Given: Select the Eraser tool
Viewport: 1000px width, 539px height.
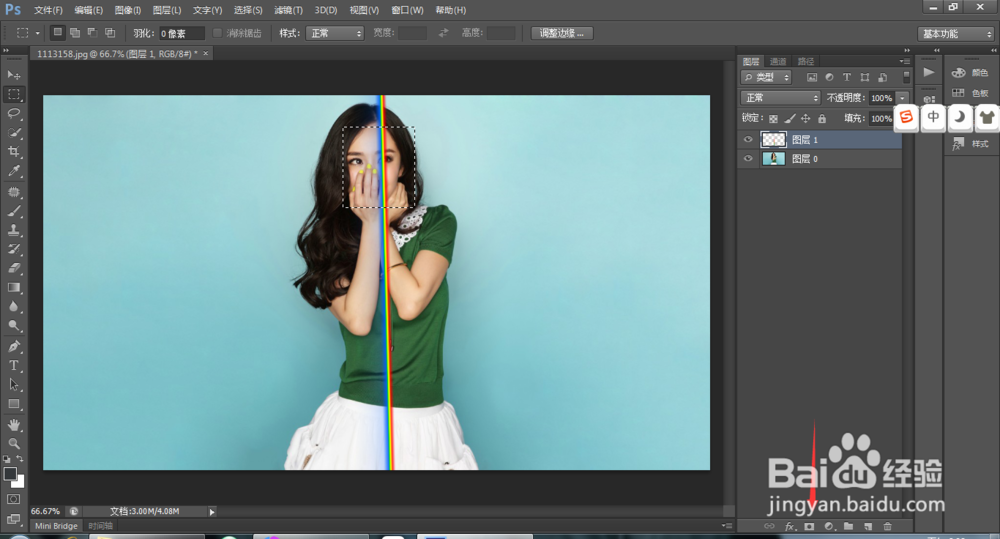Looking at the screenshot, I should pos(13,269).
